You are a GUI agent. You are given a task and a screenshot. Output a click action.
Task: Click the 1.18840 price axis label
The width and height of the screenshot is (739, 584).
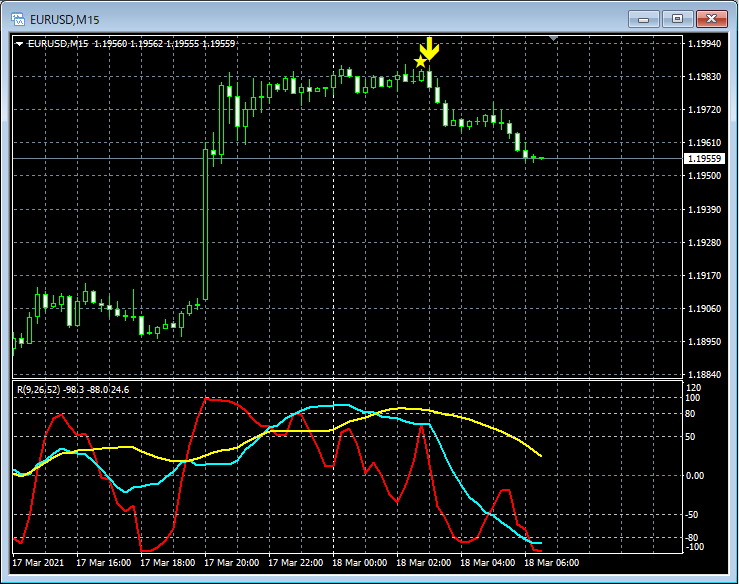[x=704, y=374]
